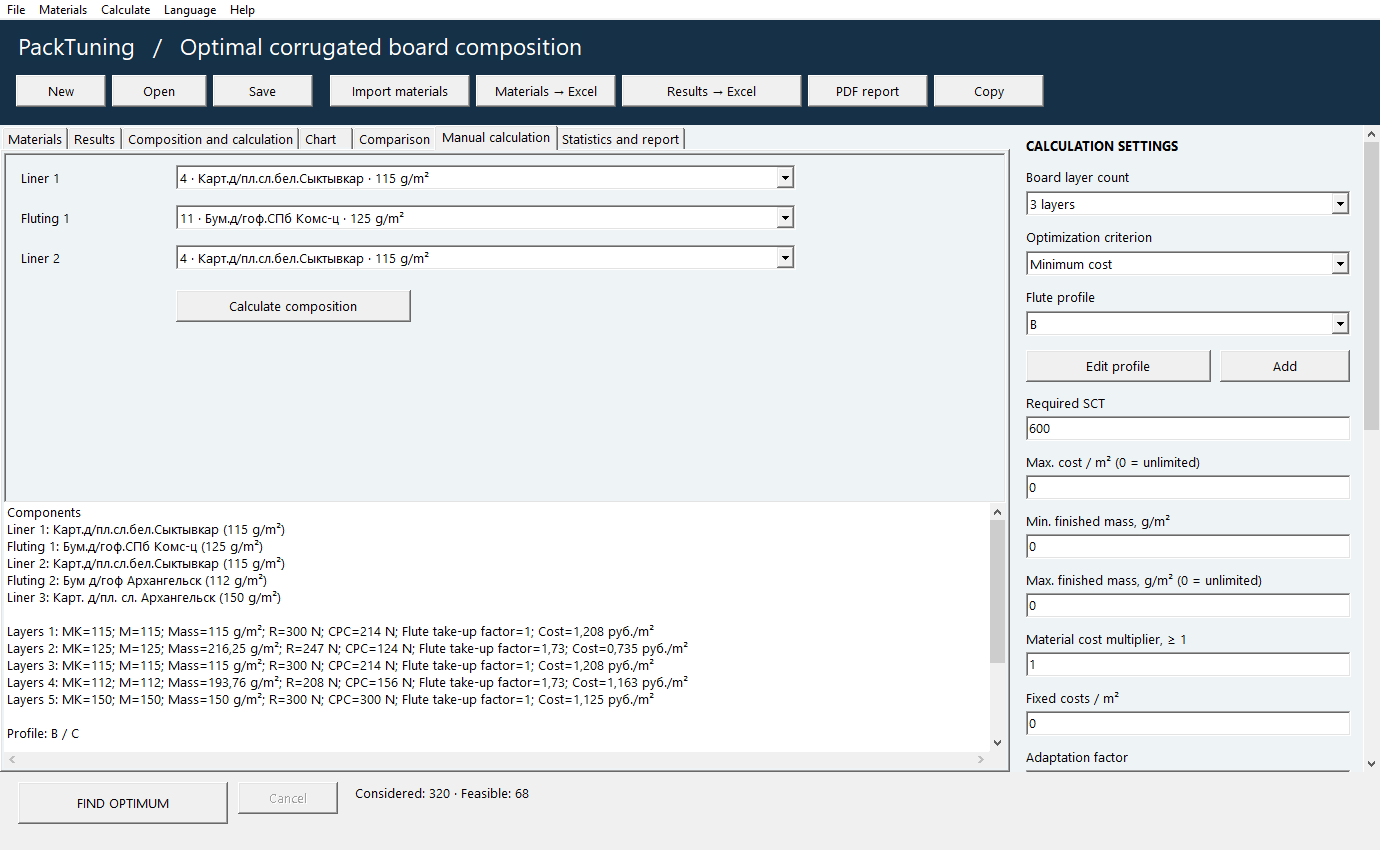1380x850 pixels.
Task: Expand the Flute profile dropdown
Action: (1187, 324)
